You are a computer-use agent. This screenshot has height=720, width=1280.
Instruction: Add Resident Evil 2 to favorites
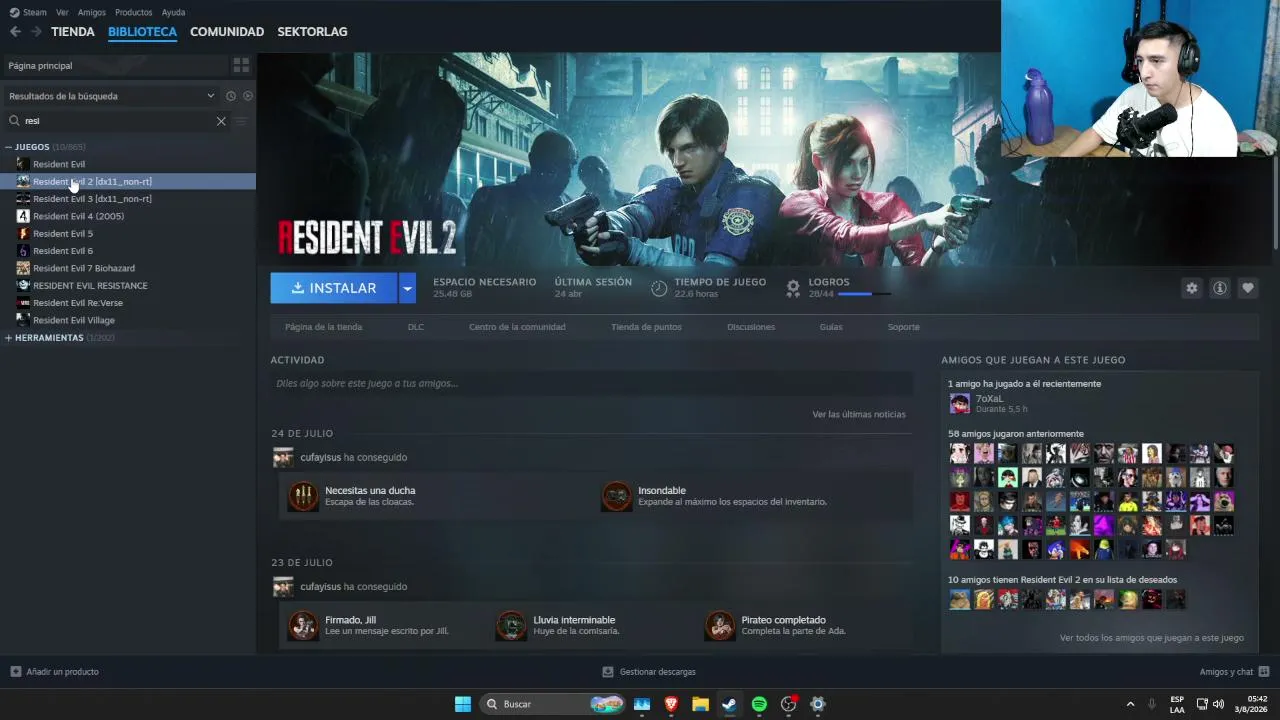pos(1248,288)
